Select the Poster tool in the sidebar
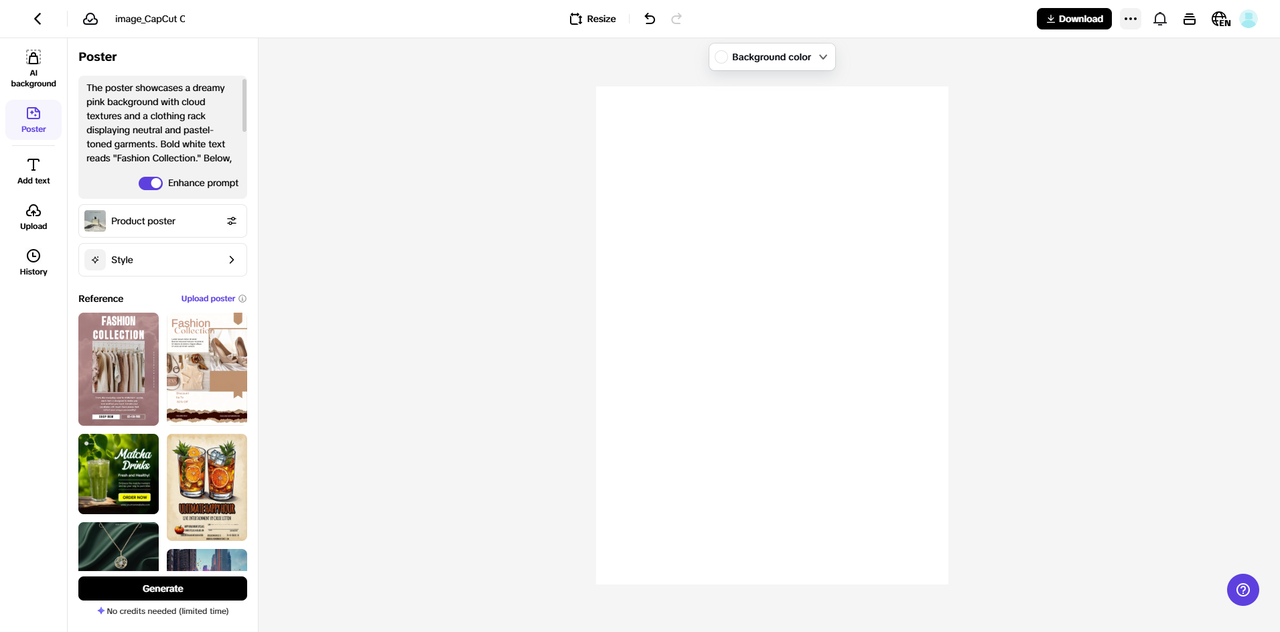The width and height of the screenshot is (1280, 632). [33, 119]
